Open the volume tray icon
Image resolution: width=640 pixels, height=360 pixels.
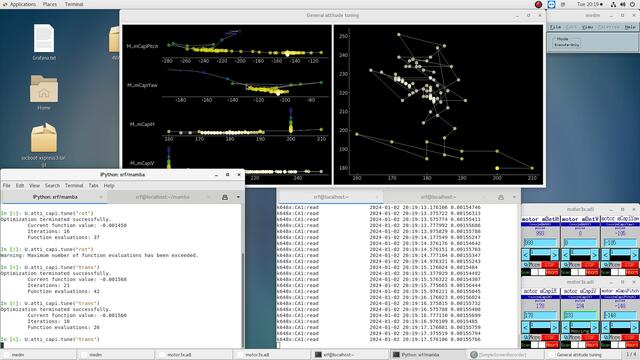click(623, 4)
